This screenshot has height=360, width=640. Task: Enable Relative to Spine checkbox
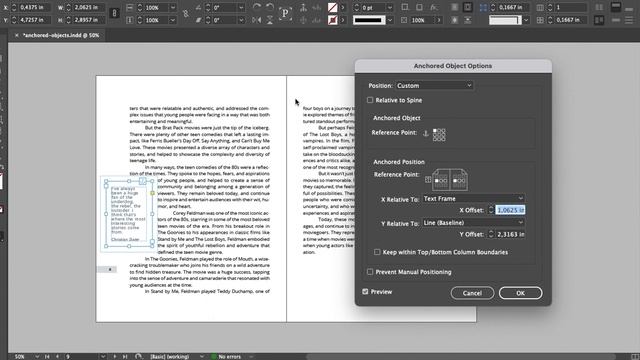click(x=370, y=100)
